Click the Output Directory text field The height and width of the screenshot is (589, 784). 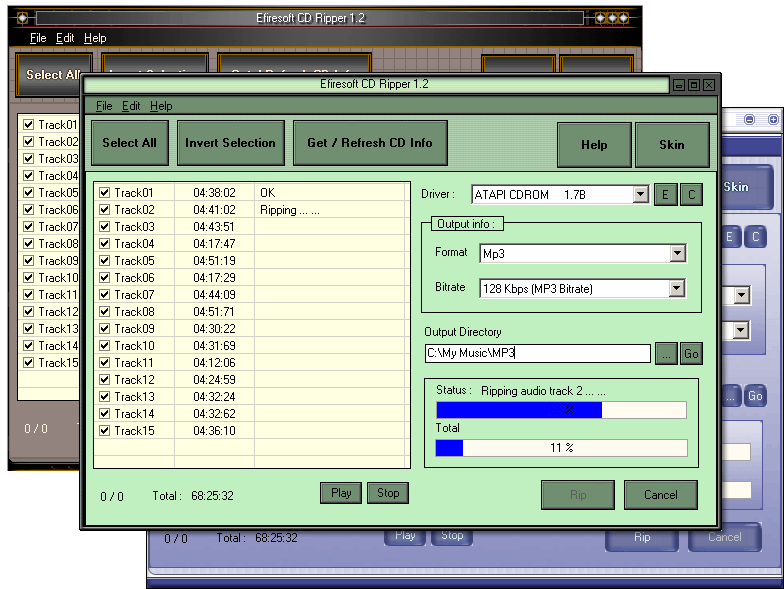pos(538,354)
